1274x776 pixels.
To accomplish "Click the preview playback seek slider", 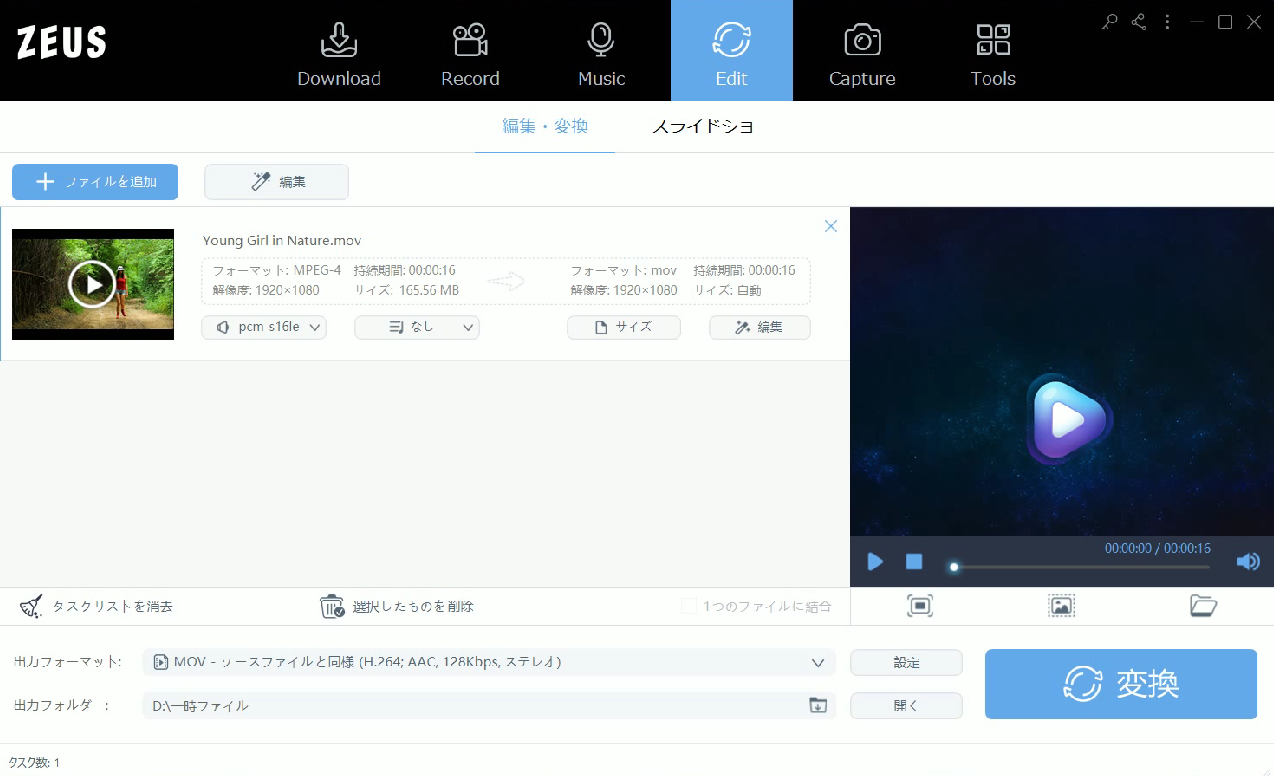I will point(1080,567).
